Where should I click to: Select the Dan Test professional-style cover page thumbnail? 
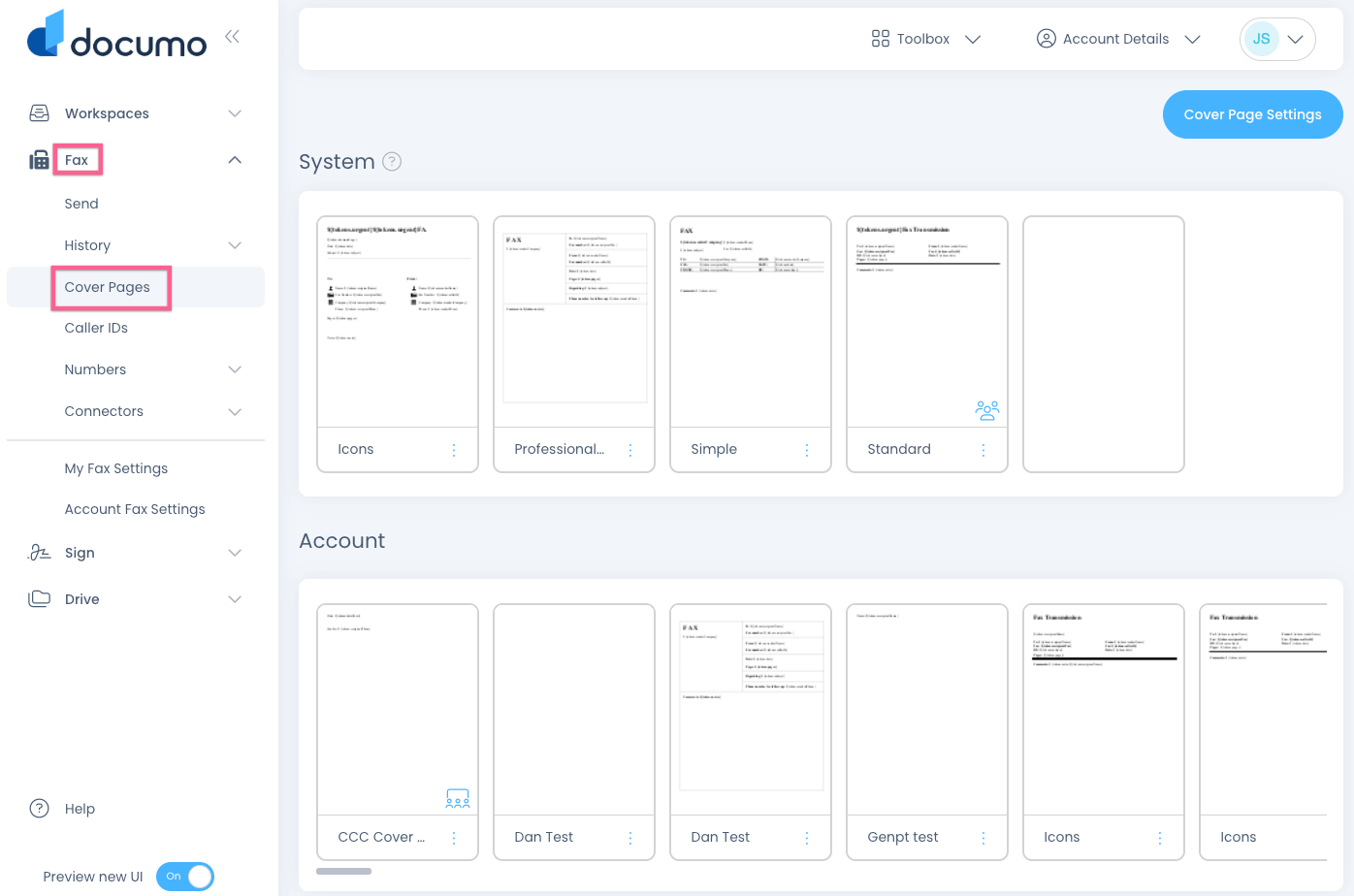pos(751,709)
